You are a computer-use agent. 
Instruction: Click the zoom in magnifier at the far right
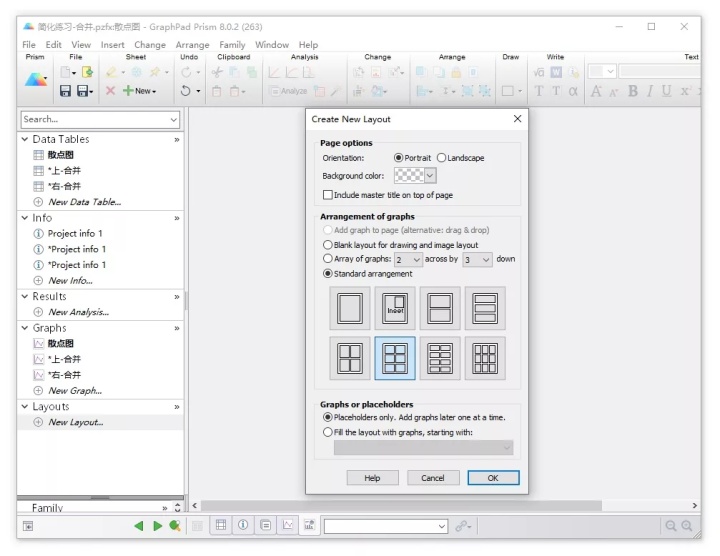point(687,526)
